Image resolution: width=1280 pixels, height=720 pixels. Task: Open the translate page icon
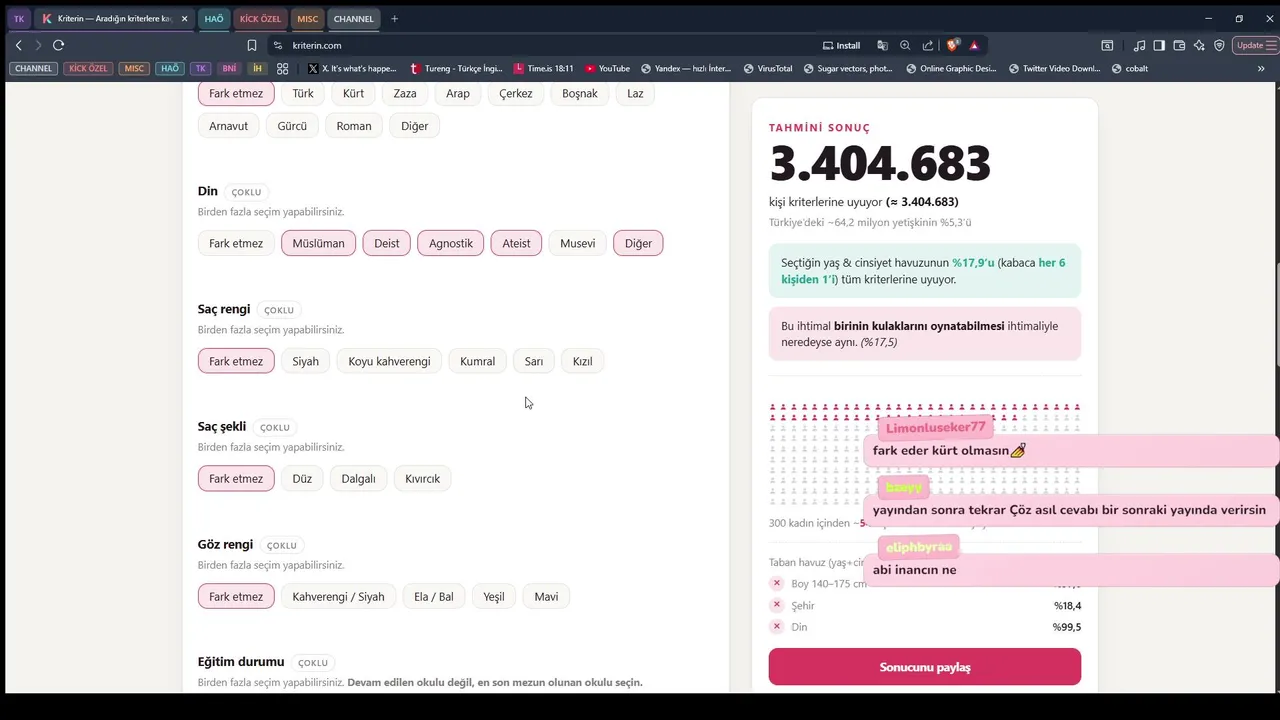[x=882, y=45]
